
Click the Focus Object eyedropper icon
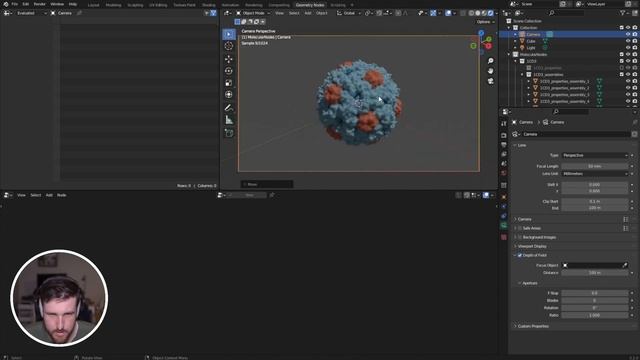click(624, 265)
